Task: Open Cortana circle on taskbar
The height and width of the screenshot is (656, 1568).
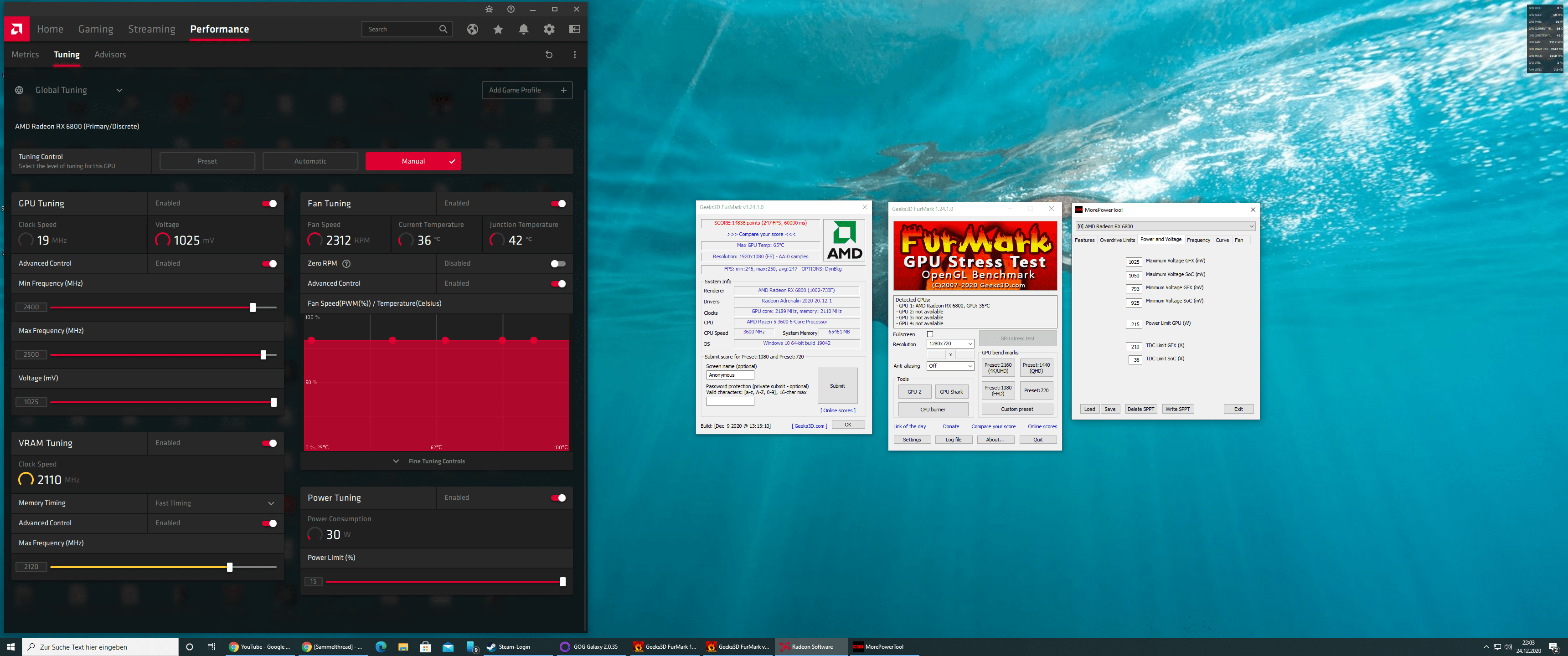Action: coord(189,646)
